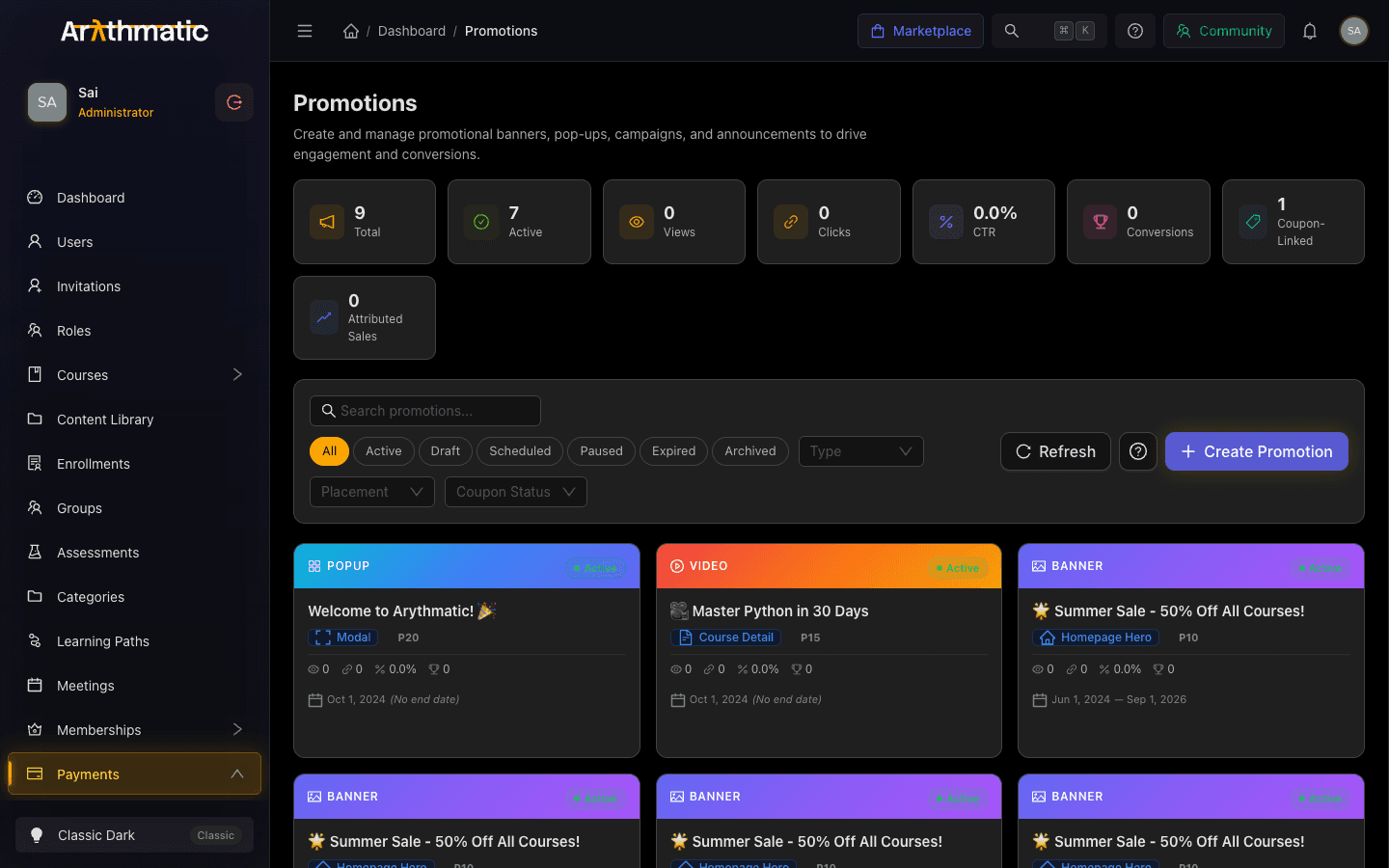Open the Master Python in 30 Days card
This screenshot has width=1389, height=868.
pyautogui.click(x=830, y=650)
